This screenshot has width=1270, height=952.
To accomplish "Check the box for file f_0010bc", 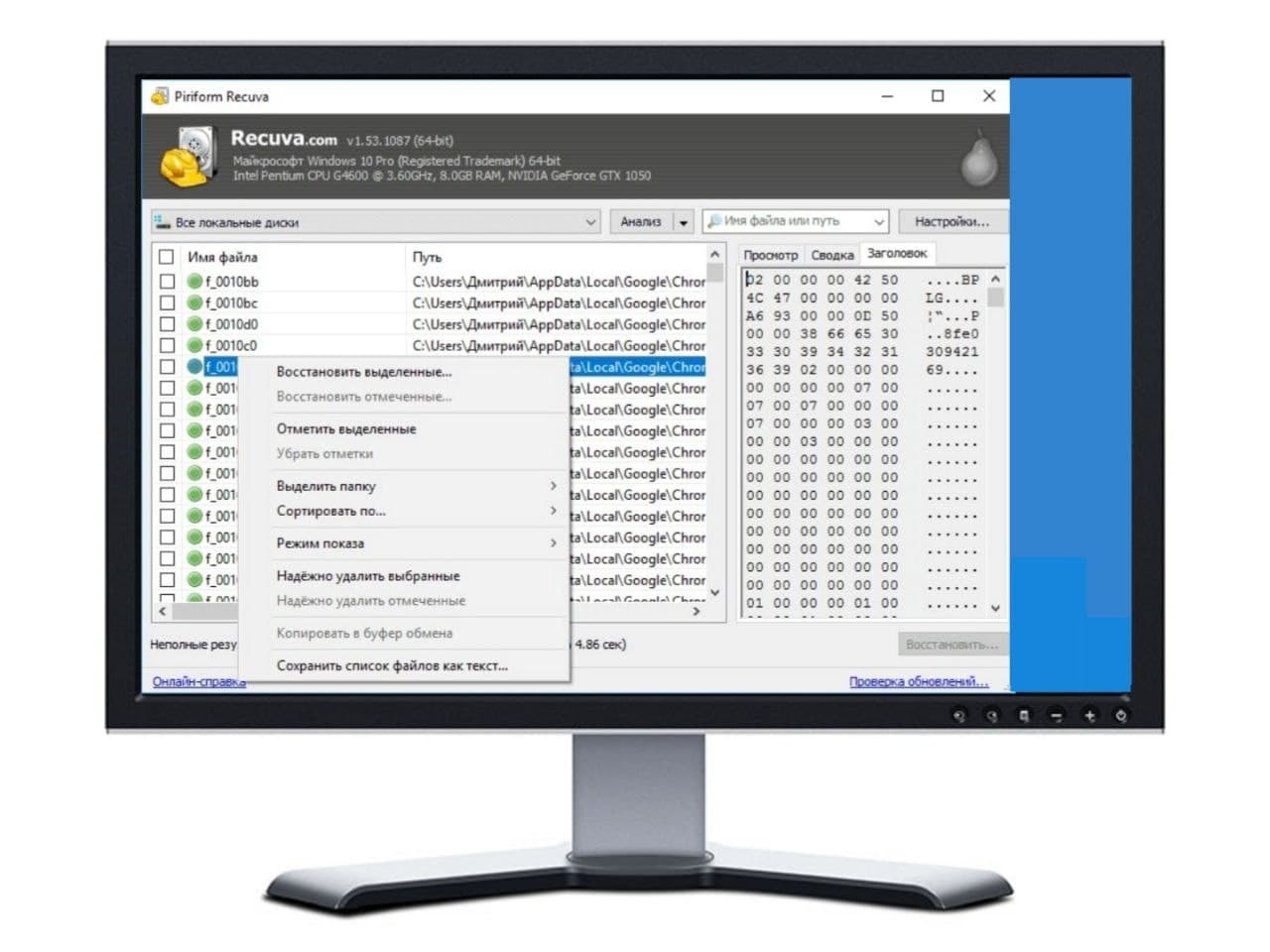I will point(167,302).
